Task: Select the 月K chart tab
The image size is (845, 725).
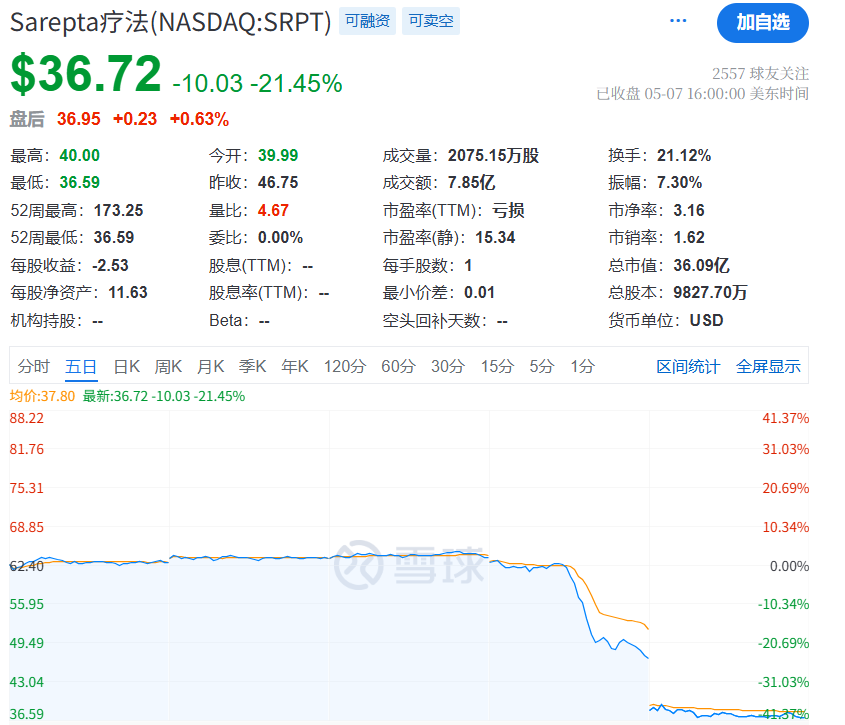Action: 210,367
